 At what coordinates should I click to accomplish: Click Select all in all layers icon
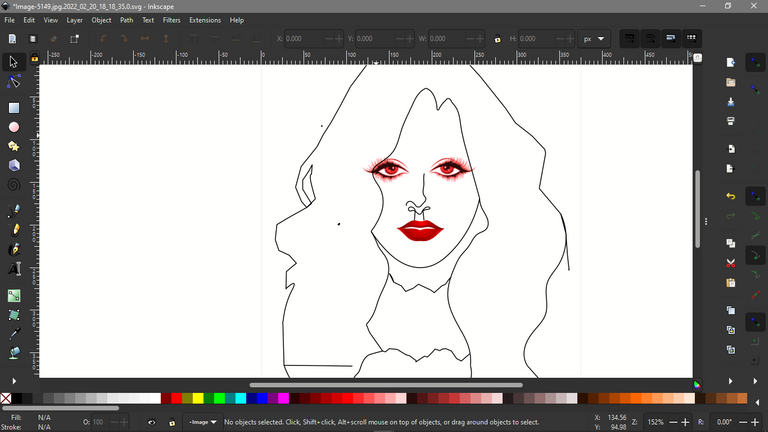[33, 39]
